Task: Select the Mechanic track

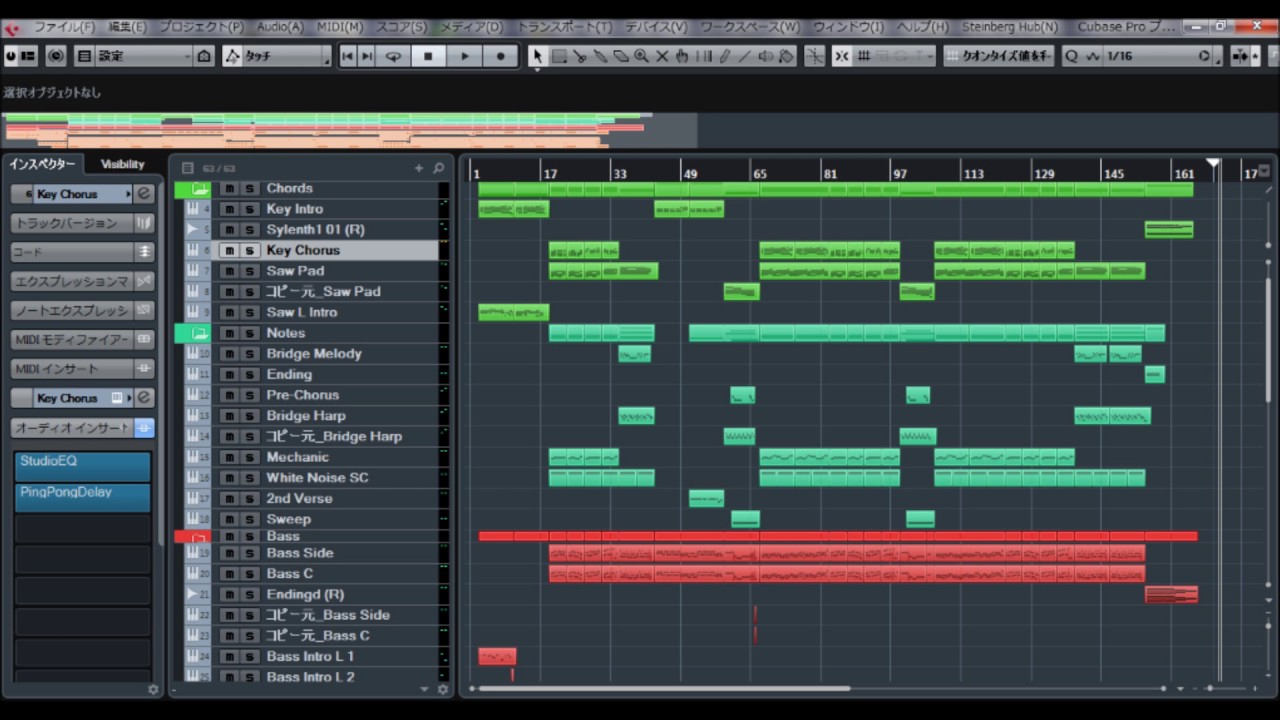Action: pos(298,457)
